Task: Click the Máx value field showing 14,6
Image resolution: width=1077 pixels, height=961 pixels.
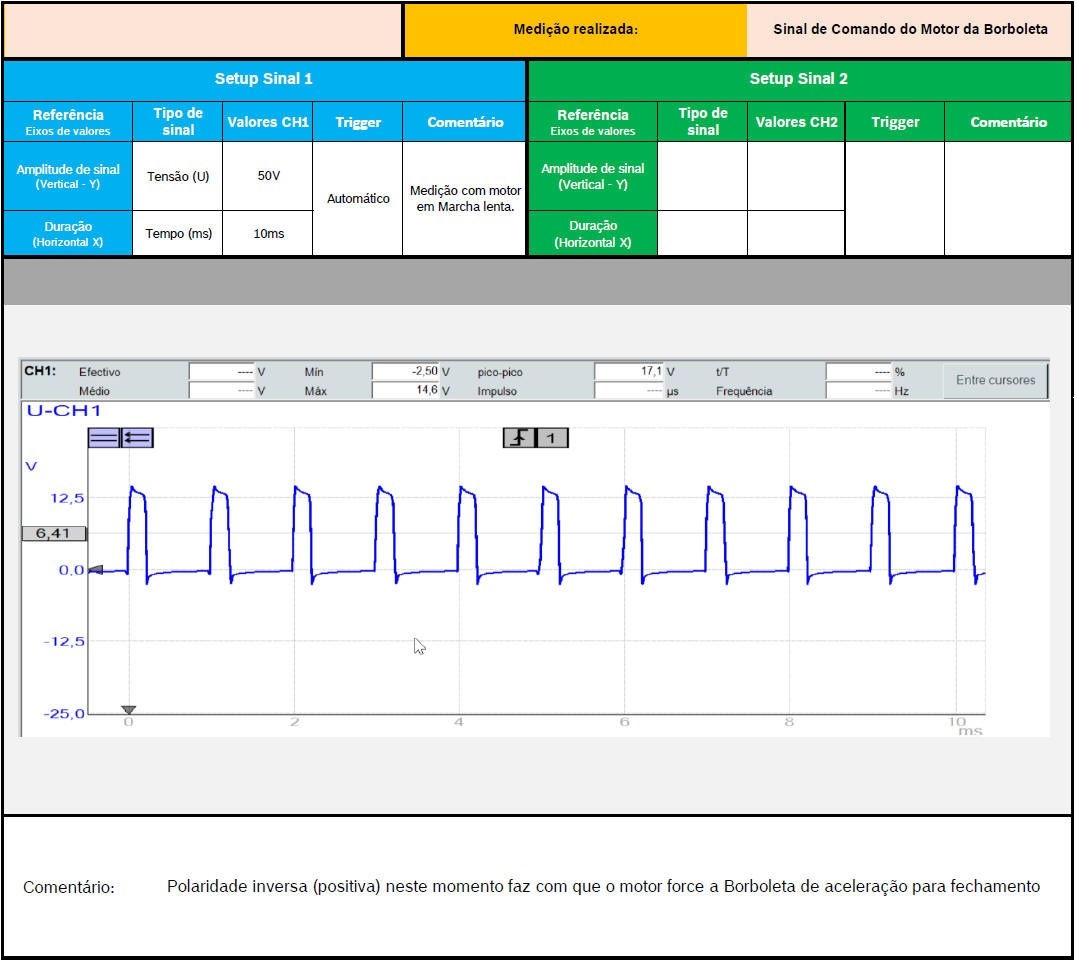Action: pyautogui.click(x=406, y=391)
